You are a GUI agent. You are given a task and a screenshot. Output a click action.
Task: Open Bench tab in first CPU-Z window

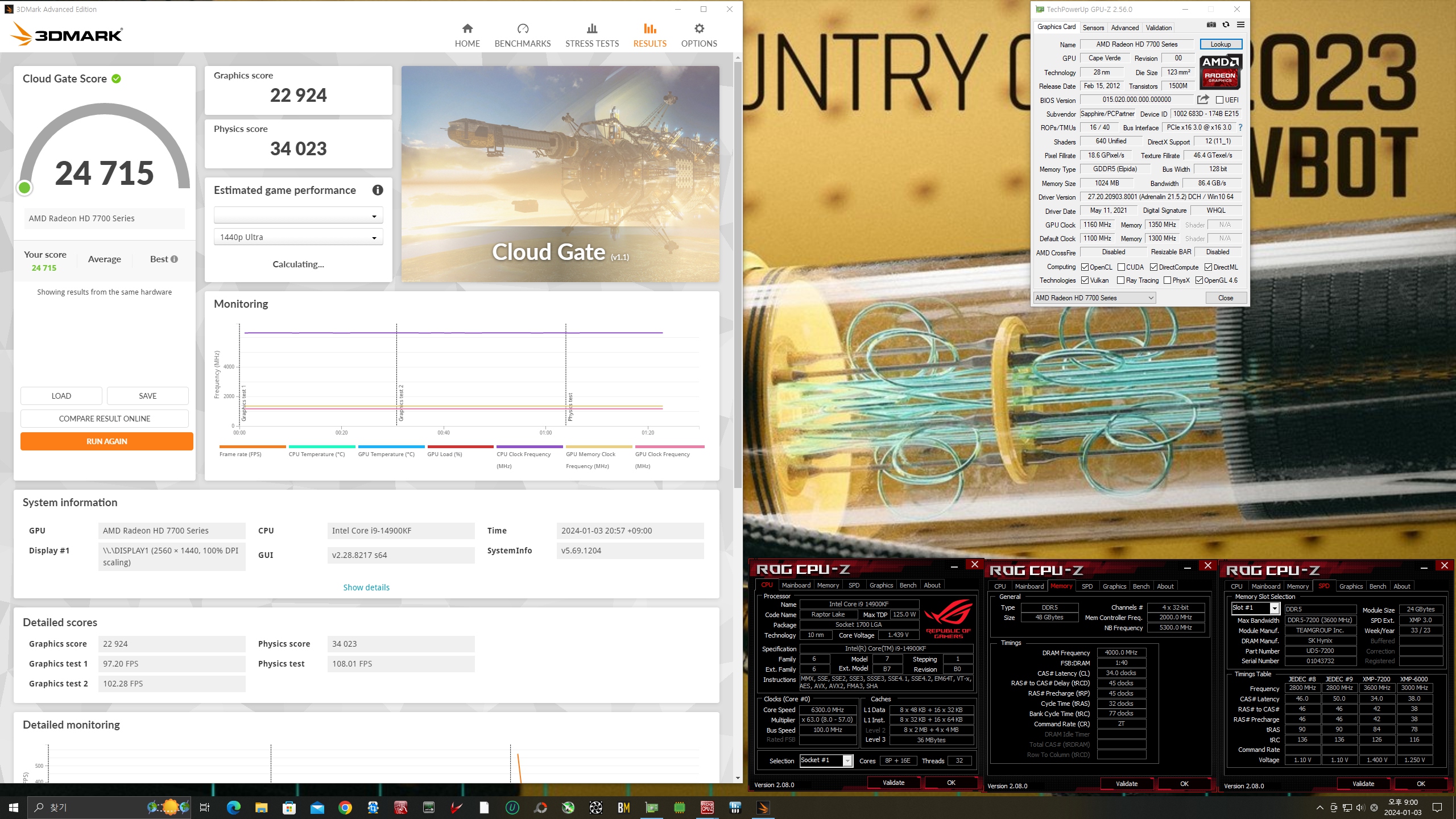(908, 585)
